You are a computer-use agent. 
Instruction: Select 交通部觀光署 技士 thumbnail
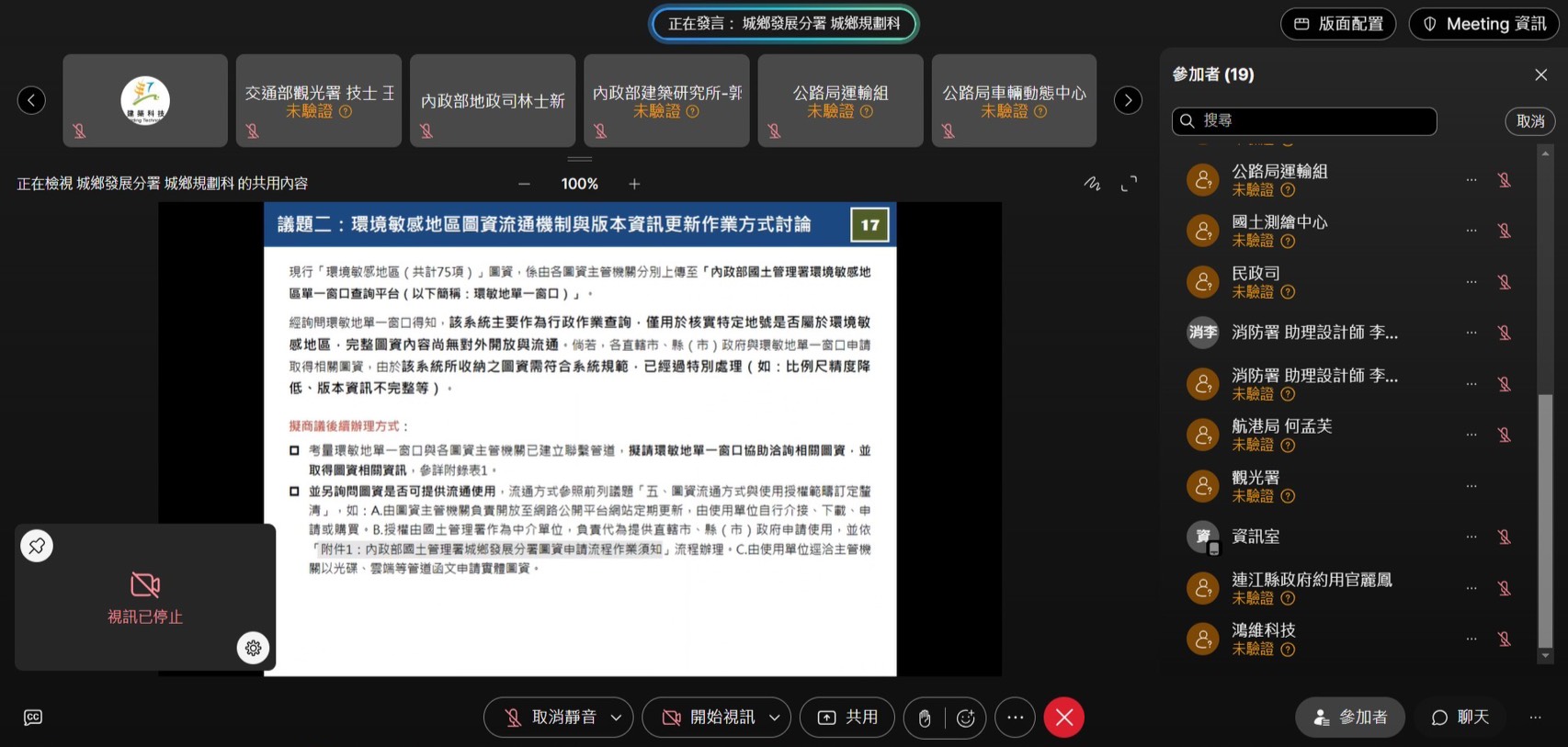pos(319,100)
